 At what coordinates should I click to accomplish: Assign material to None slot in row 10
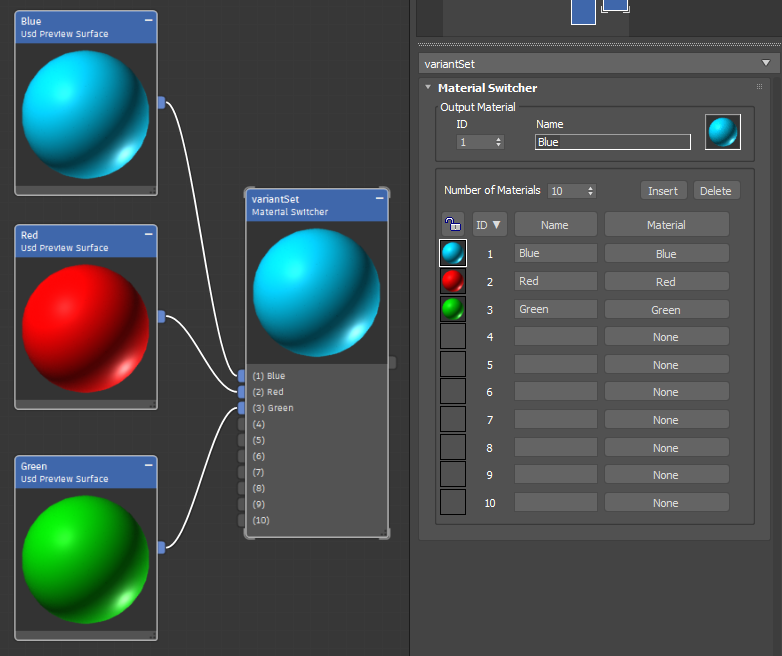(667, 502)
